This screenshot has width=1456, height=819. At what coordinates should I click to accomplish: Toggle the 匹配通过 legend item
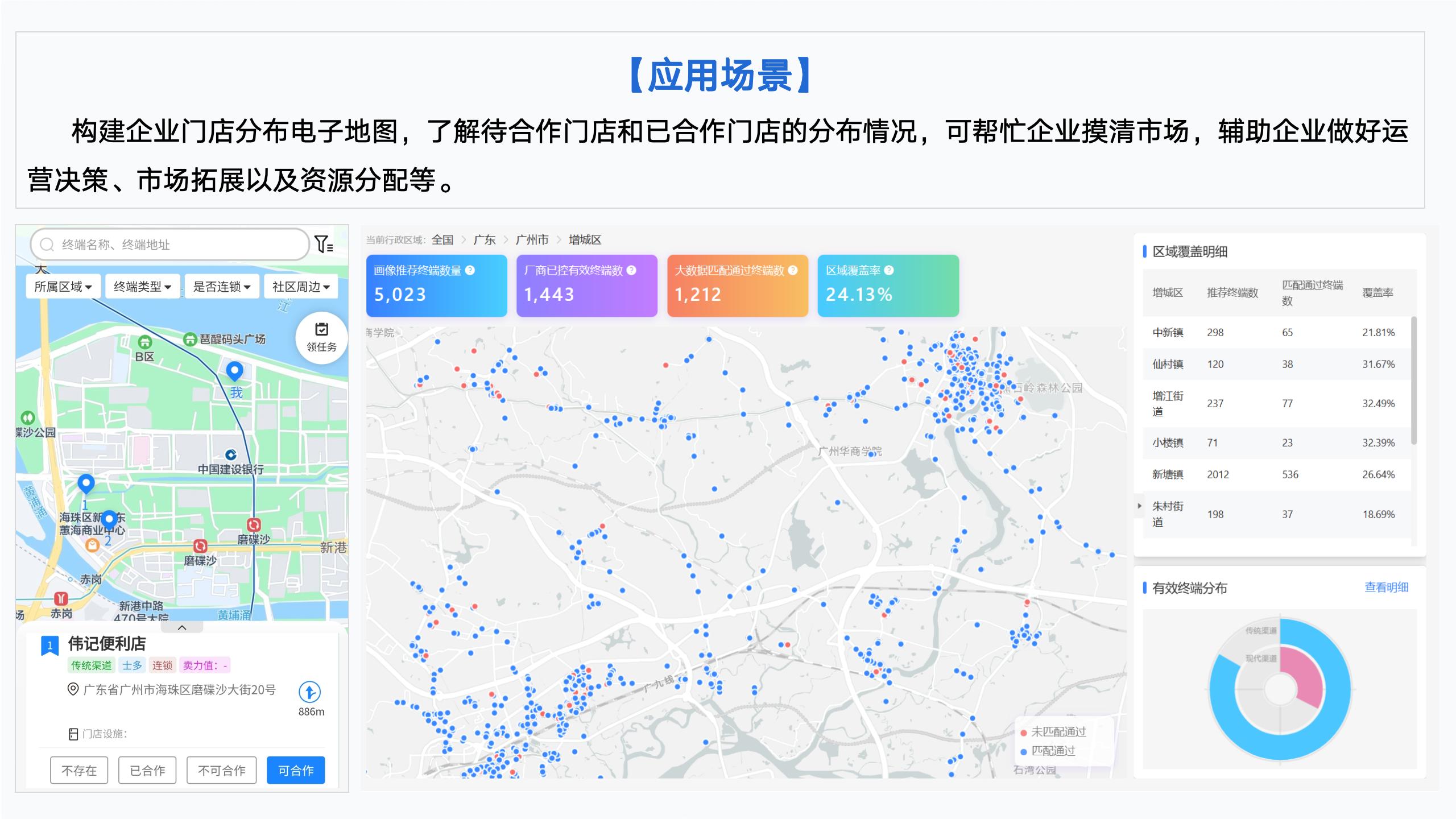(1048, 751)
